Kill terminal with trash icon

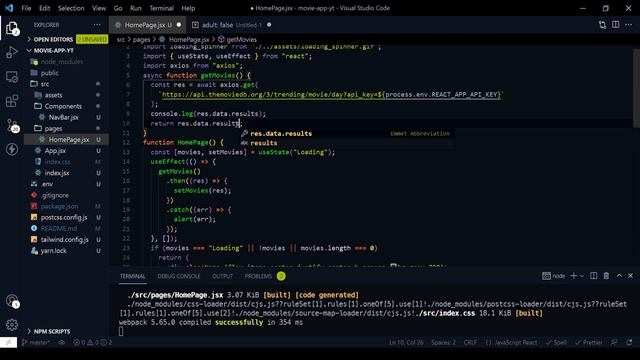click(x=606, y=276)
